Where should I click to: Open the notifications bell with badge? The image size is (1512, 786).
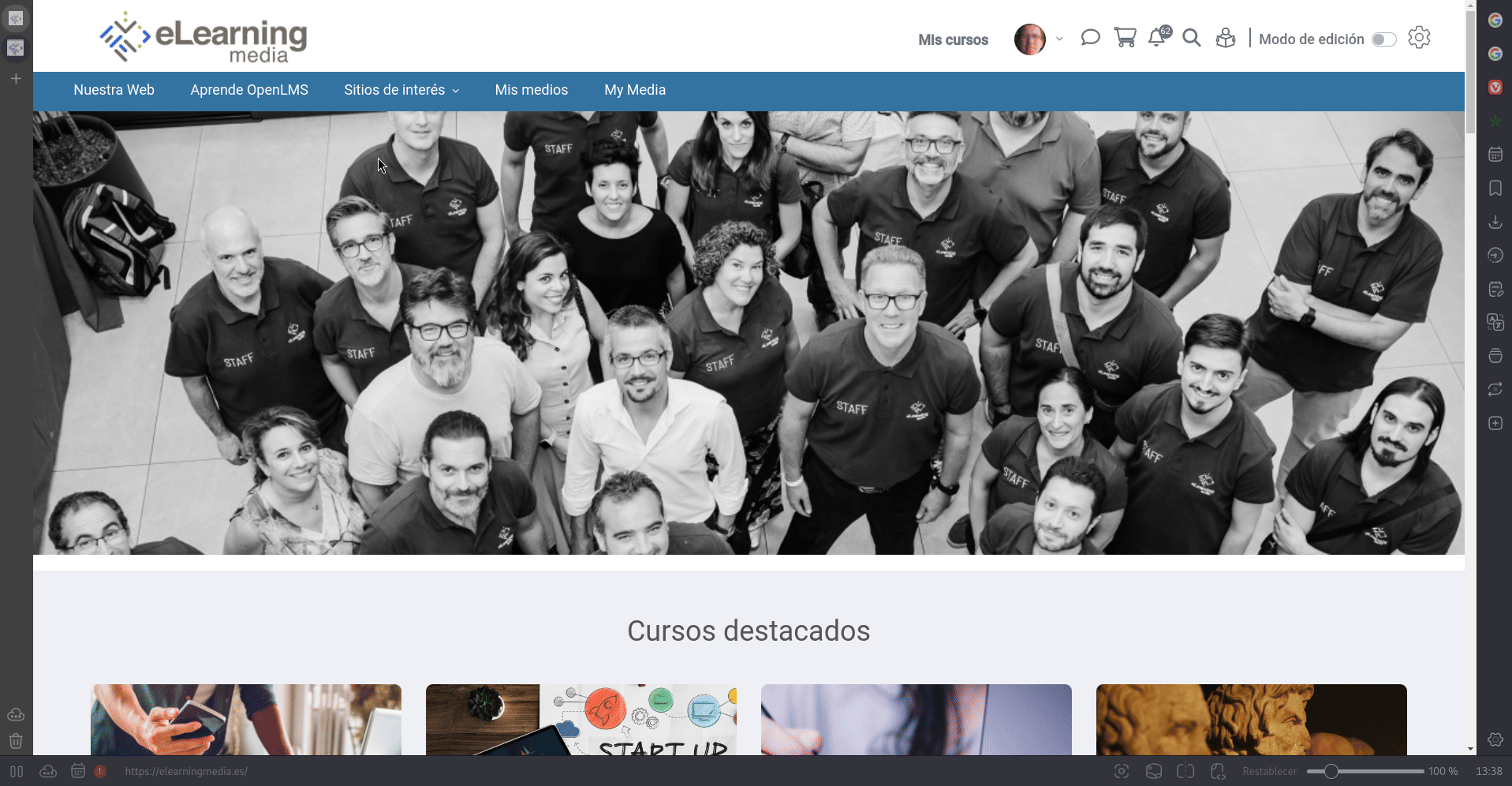[1159, 37]
